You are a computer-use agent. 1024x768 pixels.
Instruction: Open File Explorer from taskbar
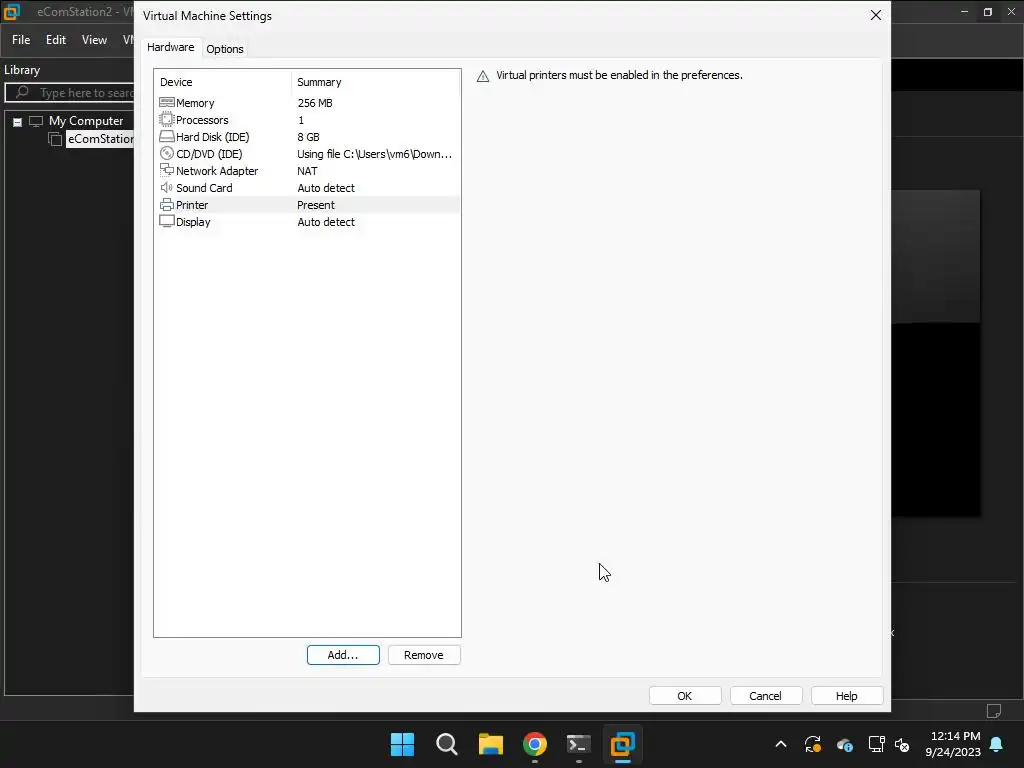coord(490,744)
